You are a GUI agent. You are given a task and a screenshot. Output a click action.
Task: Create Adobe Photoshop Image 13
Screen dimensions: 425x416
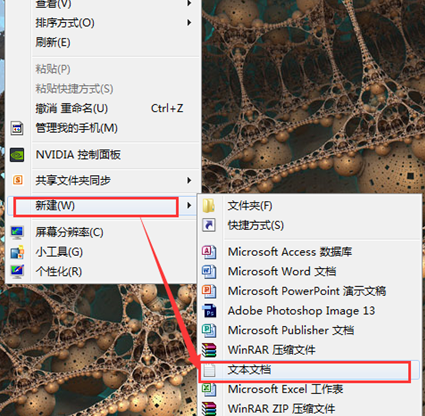(301, 311)
